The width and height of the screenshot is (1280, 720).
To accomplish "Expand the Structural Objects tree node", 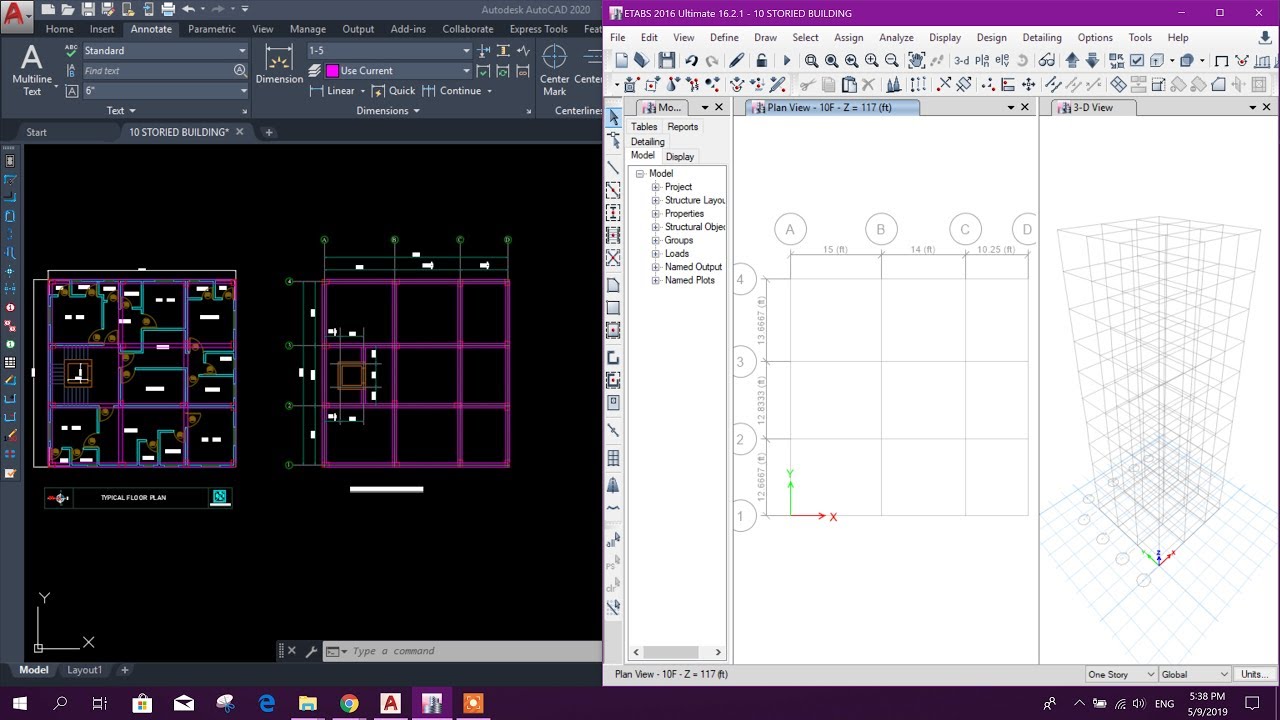I will pyautogui.click(x=655, y=227).
